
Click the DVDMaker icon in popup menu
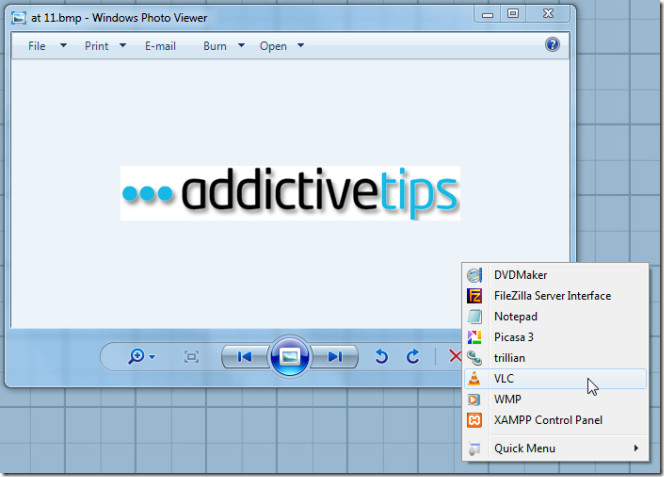click(474, 275)
